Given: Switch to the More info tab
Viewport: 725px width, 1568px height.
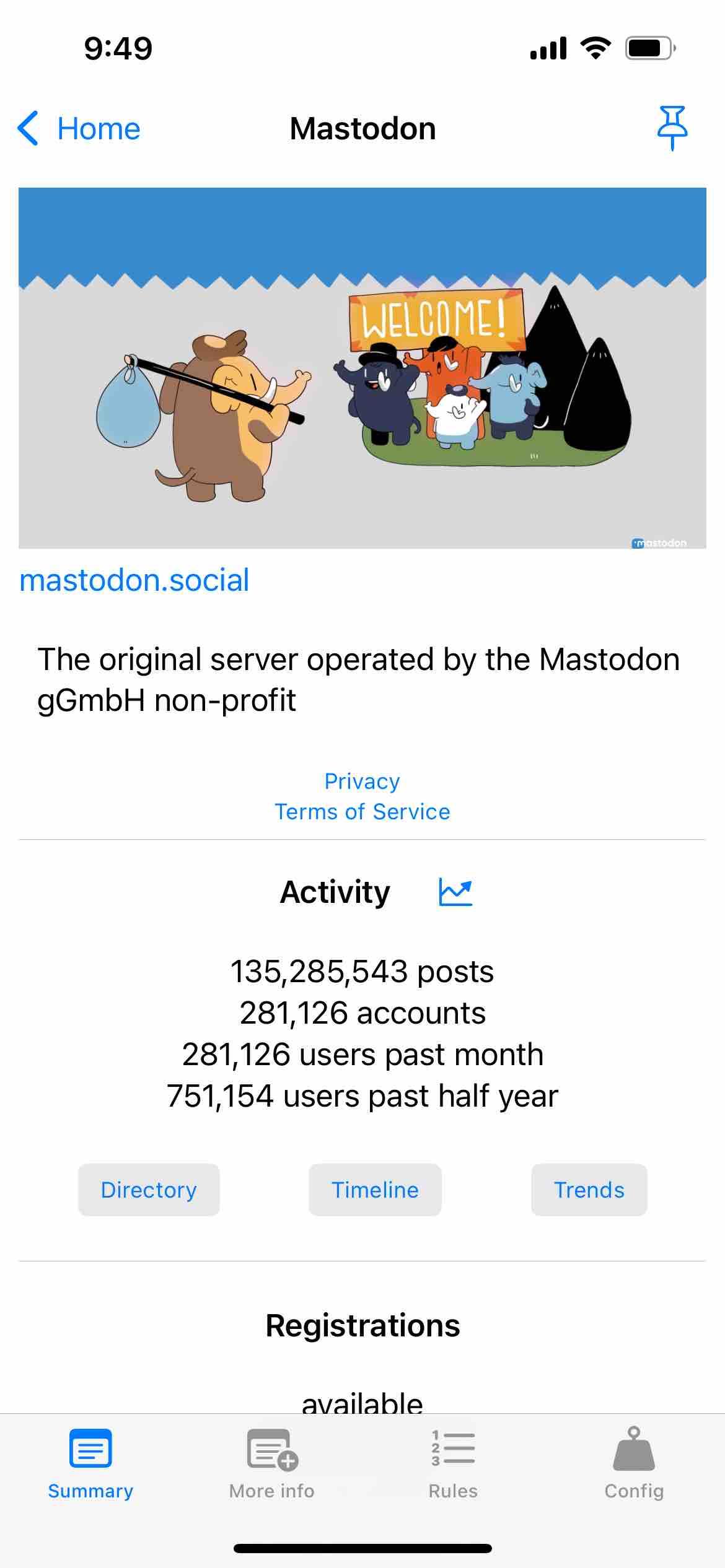Looking at the screenshot, I should click(272, 1490).
